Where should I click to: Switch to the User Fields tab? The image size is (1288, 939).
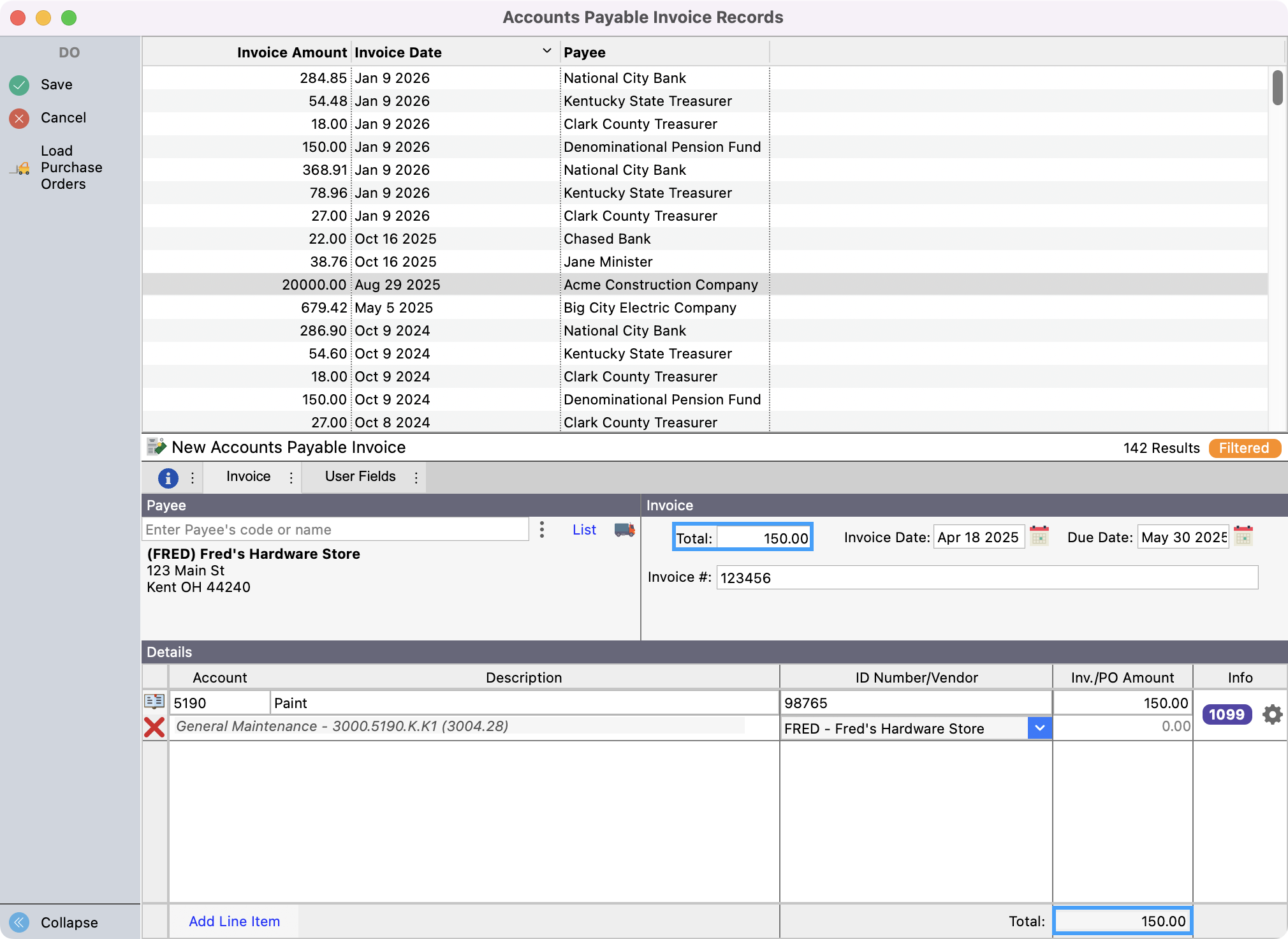coord(360,477)
